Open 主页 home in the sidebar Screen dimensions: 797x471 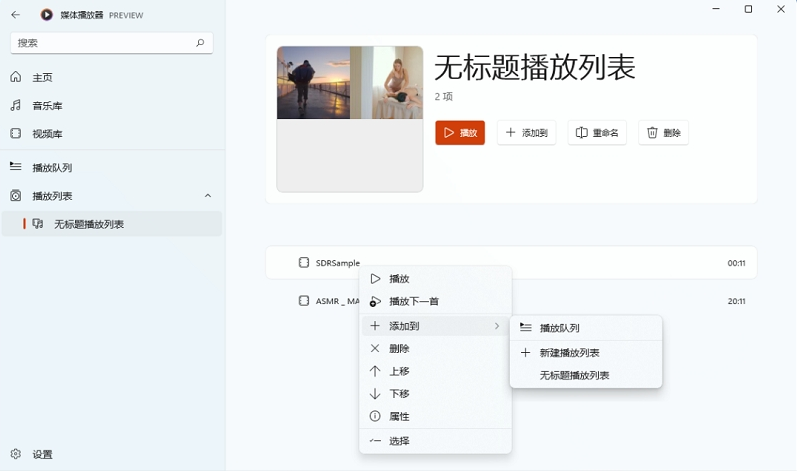(112, 77)
